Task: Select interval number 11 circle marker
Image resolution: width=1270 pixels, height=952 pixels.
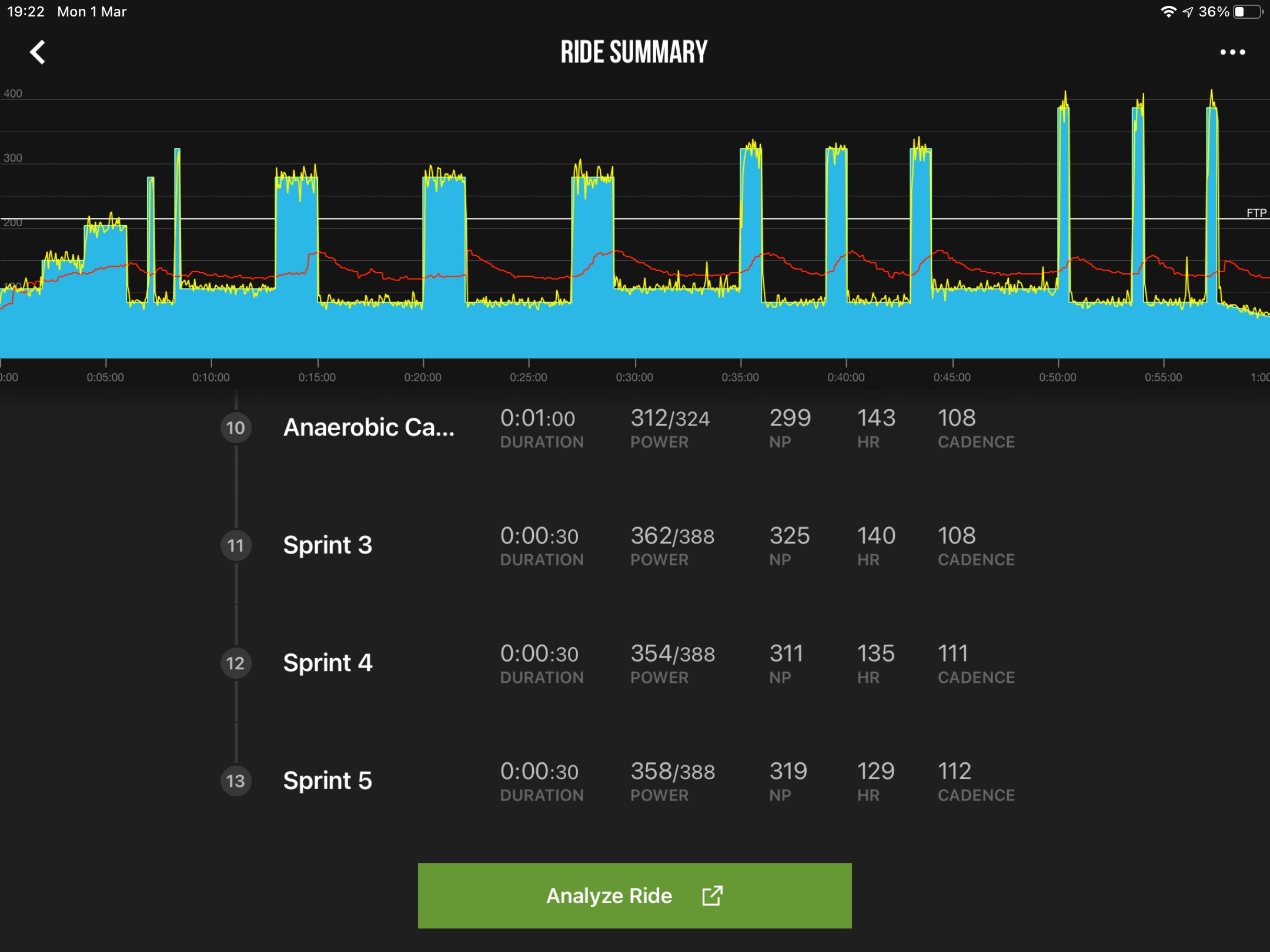Action: [x=236, y=545]
